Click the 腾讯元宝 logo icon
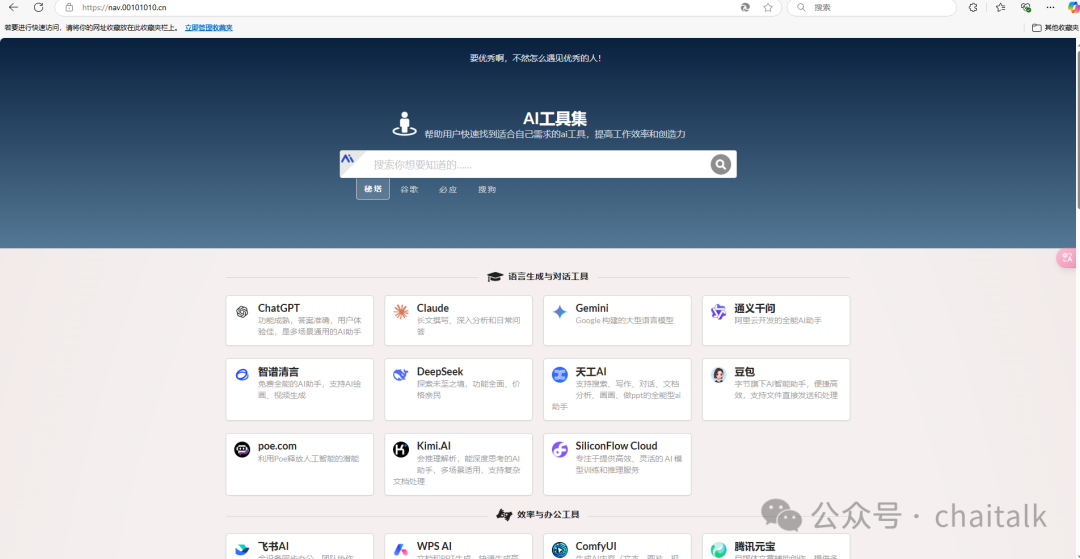The image size is (1080, 559). click(x=718, y=549)
